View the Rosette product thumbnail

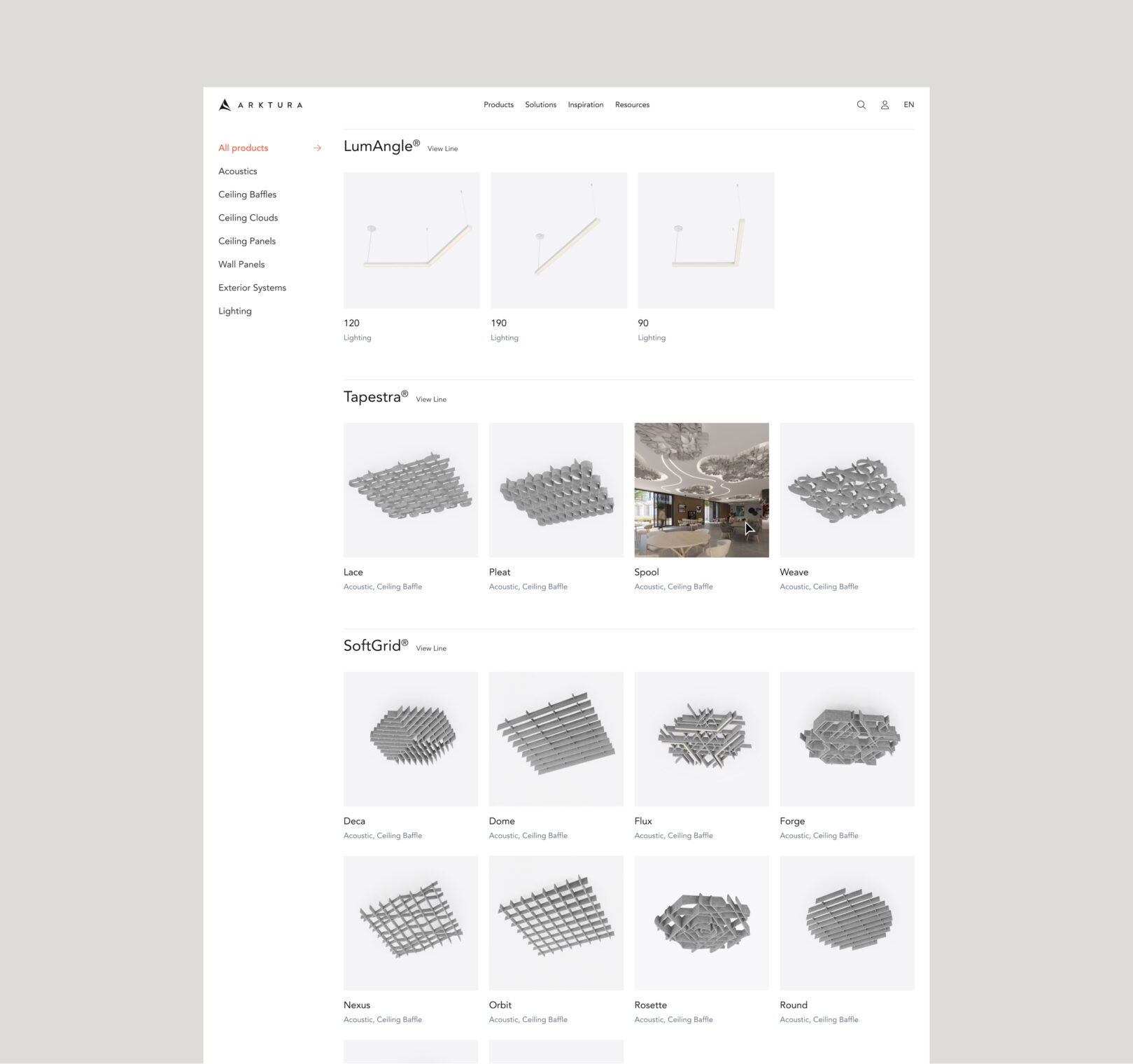pyautogui.click(x=701, y=923)
